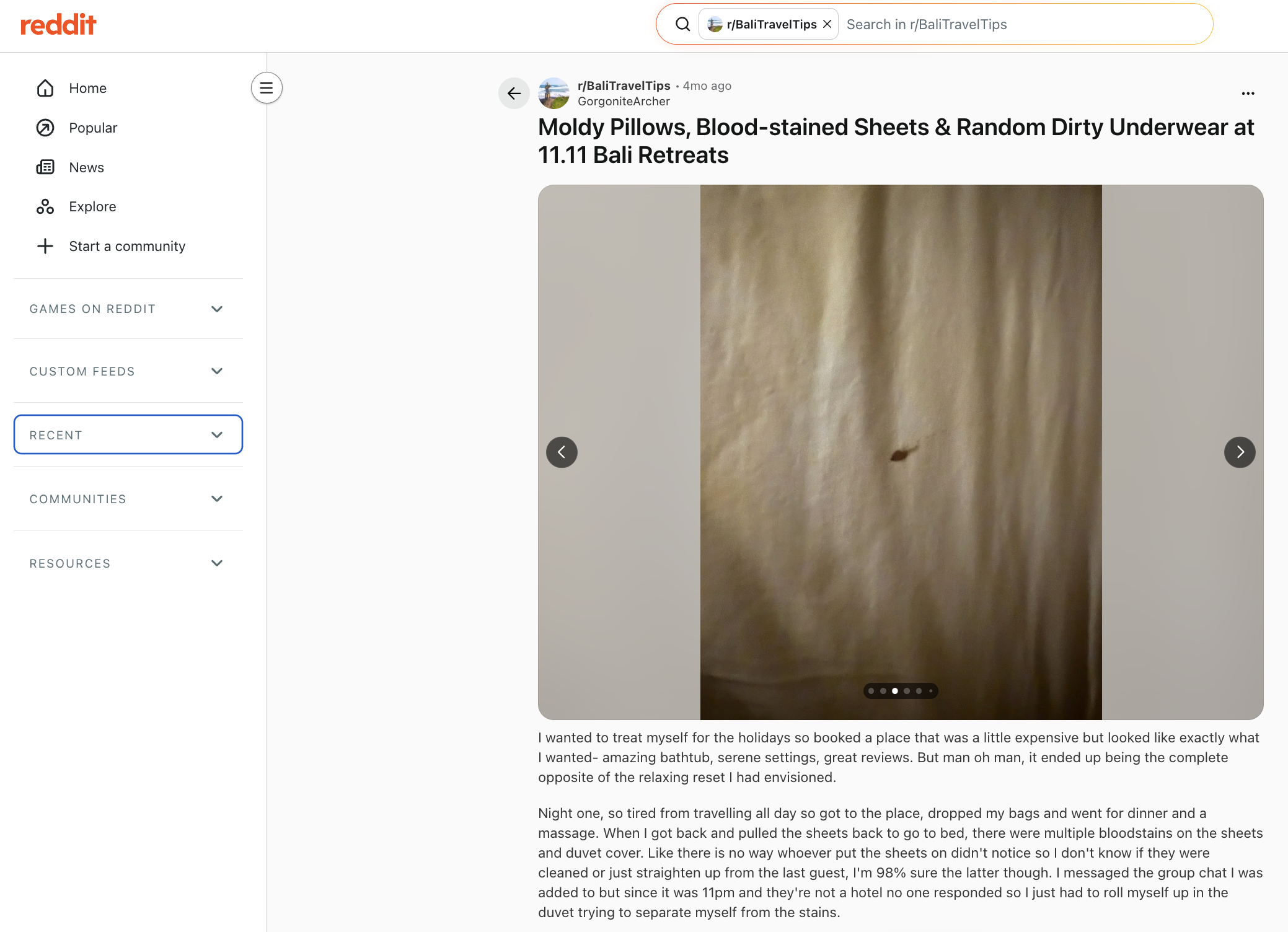Screen dimensions: 1288x932
Task: Click the r/BaliTravelTips chip in search bar
Action: 769,24
